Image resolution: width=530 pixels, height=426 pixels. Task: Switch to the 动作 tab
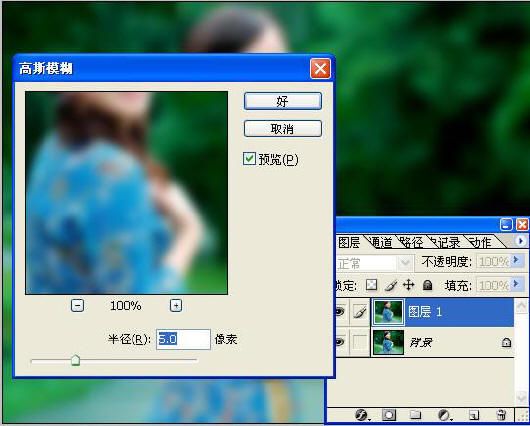(481, 242)
